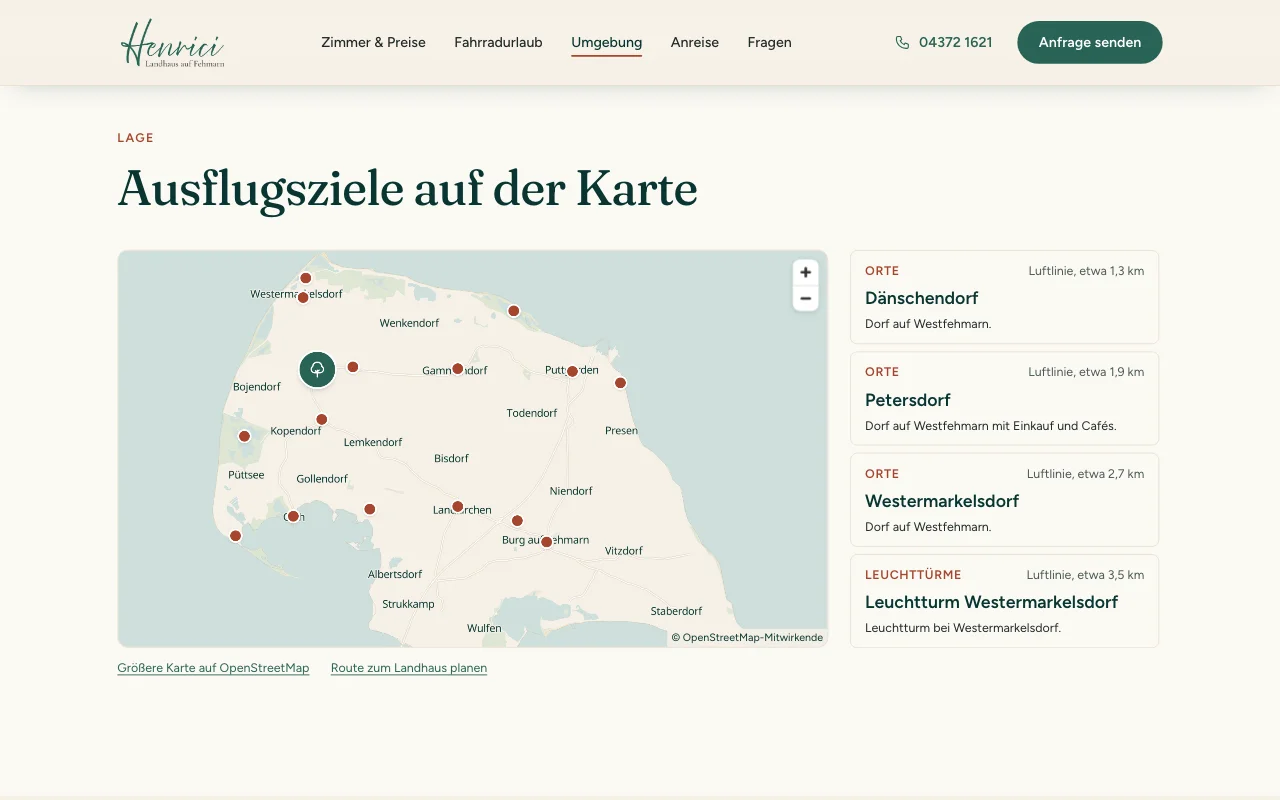Image resolution: width=1280 pixels, height=800 pixels.
Task: Open the Leuchtturm Westermarkelsdorf card
Action: pyautogui.click(x=1004, y=601)
